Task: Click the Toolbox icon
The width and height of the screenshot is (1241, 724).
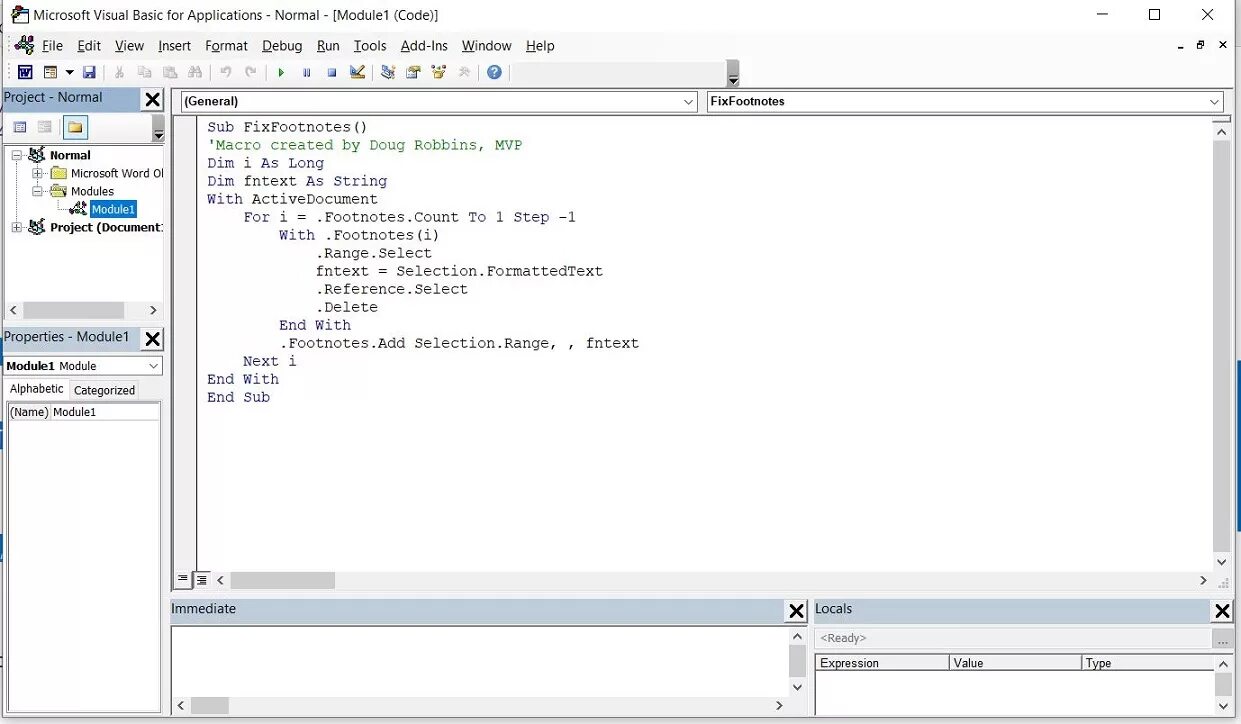Action: click(464, 72)
